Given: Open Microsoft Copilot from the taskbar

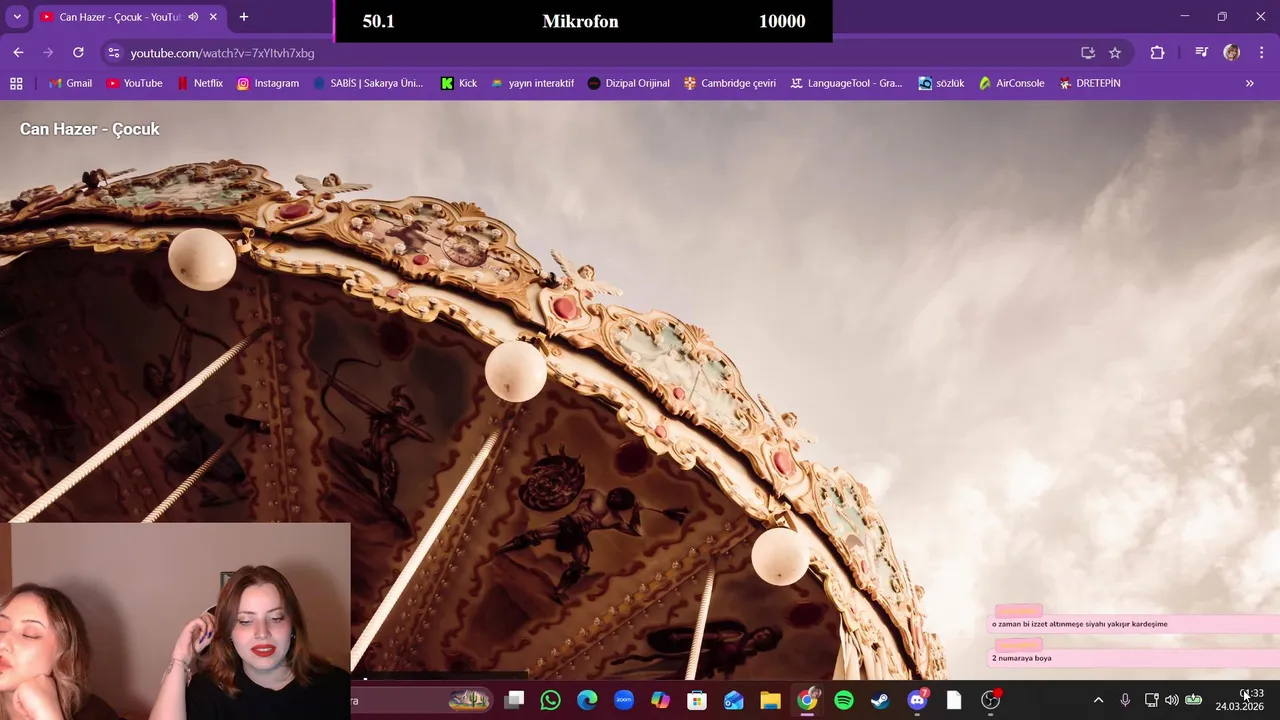Looking at the screenshot, I should click(x=660, y=700).
